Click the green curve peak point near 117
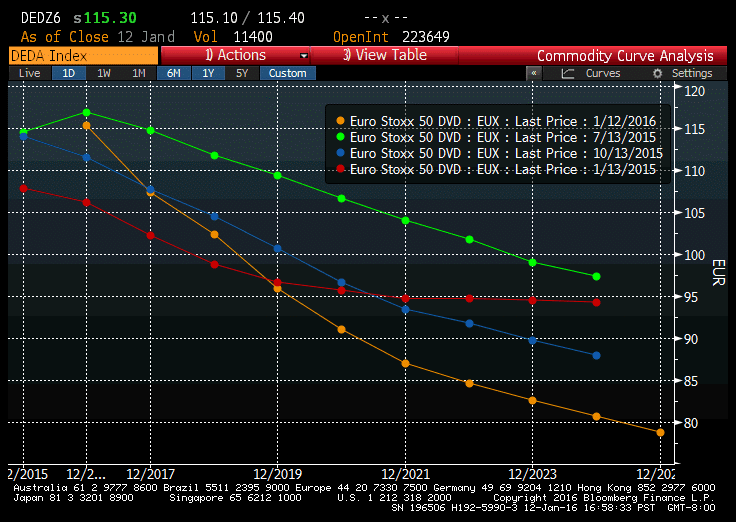 (86, 113)
